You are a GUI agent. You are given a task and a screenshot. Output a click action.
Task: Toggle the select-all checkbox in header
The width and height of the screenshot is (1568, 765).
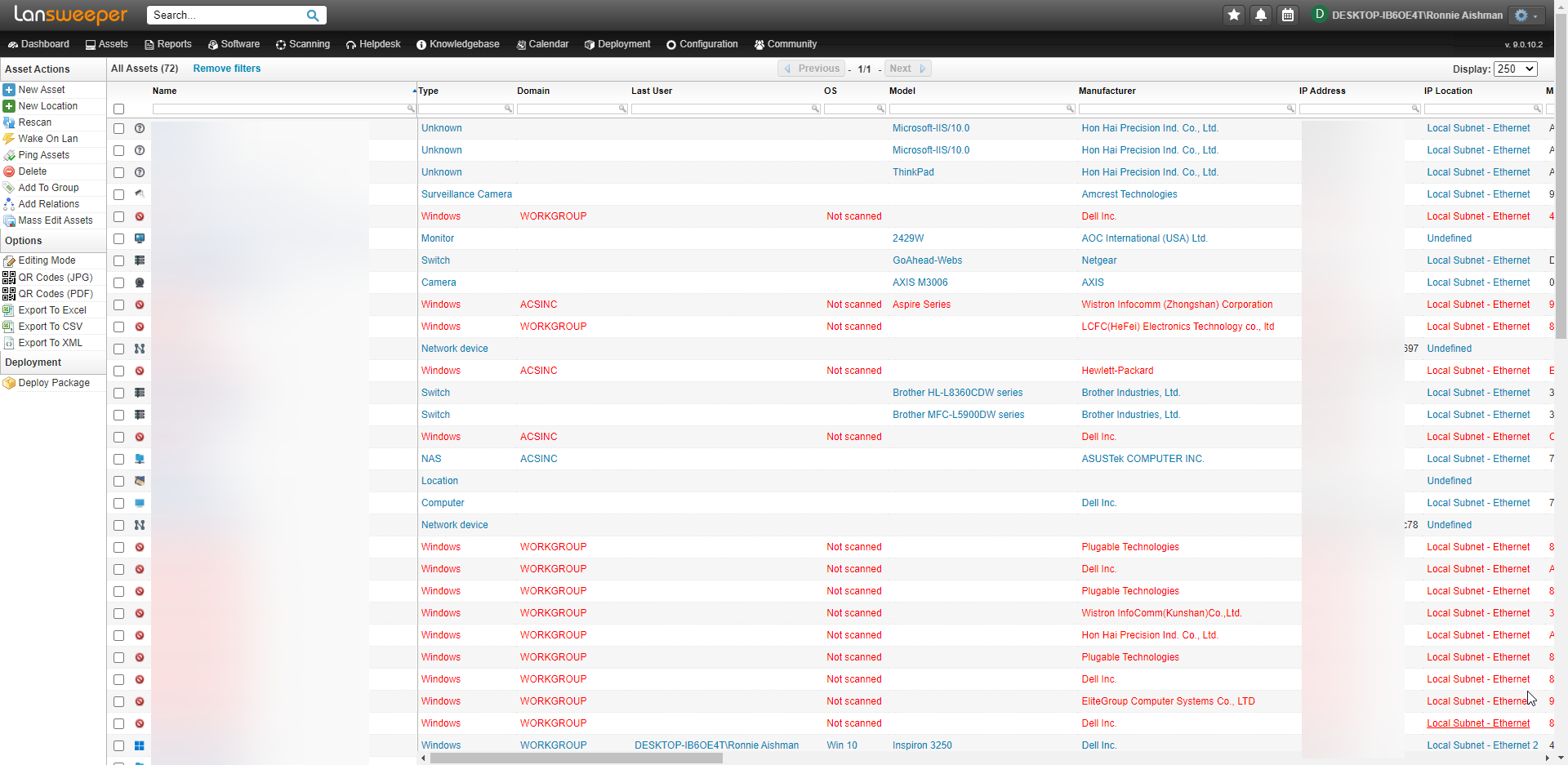click(x=118, y=109)
